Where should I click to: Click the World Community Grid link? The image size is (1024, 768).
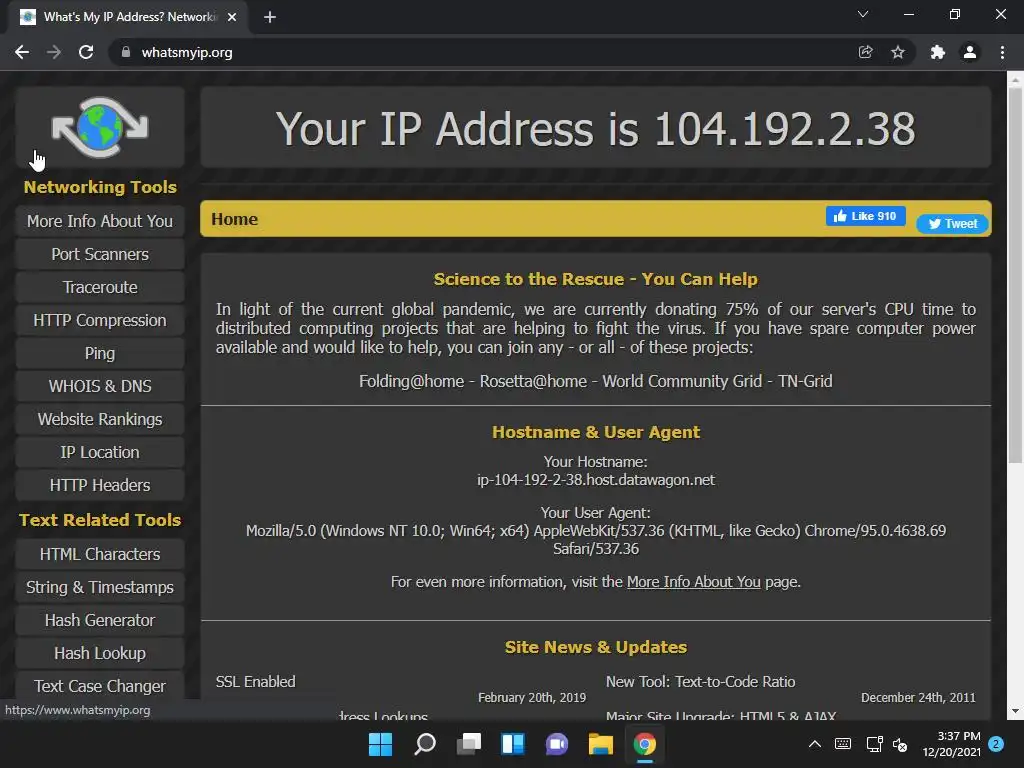(682, 381)
